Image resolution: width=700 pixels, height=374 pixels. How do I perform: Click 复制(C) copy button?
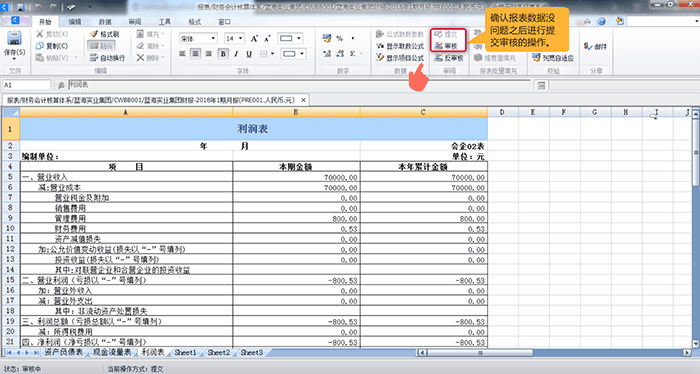point(52,46)
